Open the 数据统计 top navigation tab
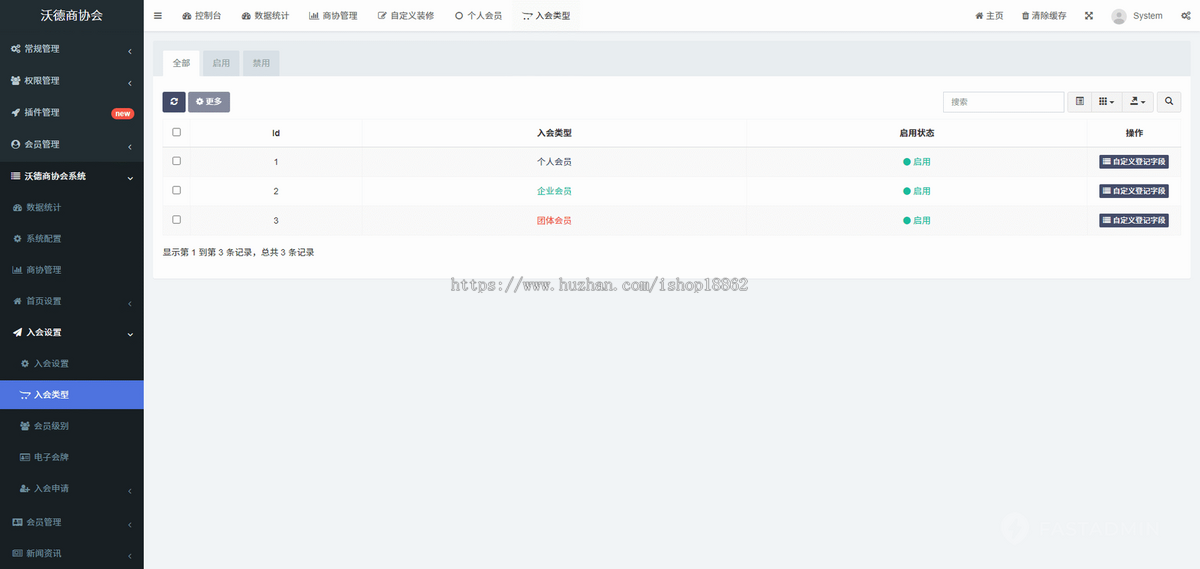The width and height of the screenshot is (1200, 569). [265, 16]
